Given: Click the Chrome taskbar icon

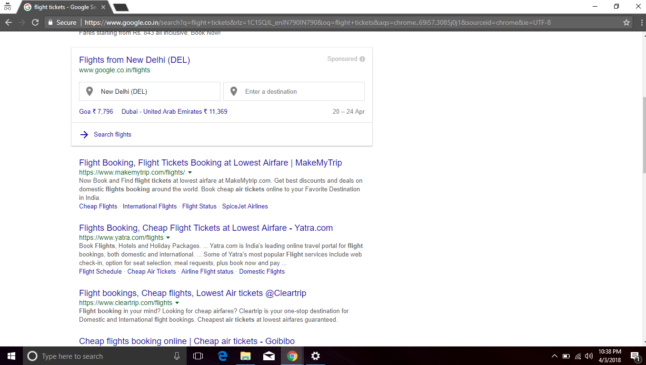Looking at the screenshot, I should [292, 356].
